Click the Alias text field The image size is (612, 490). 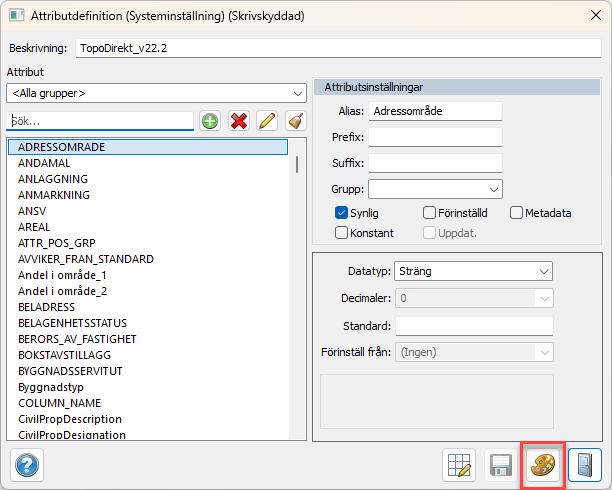coord(434,111)
